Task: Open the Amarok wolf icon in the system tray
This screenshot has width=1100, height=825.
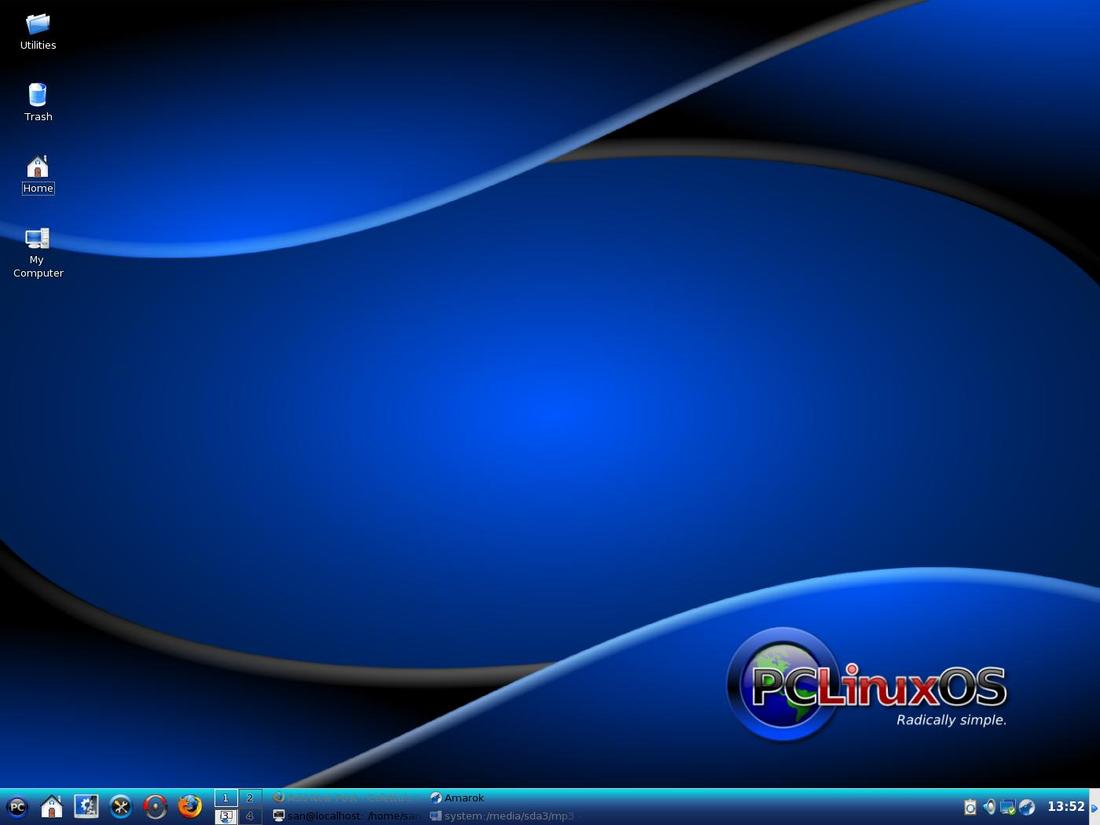Action: pos(1027,807)
